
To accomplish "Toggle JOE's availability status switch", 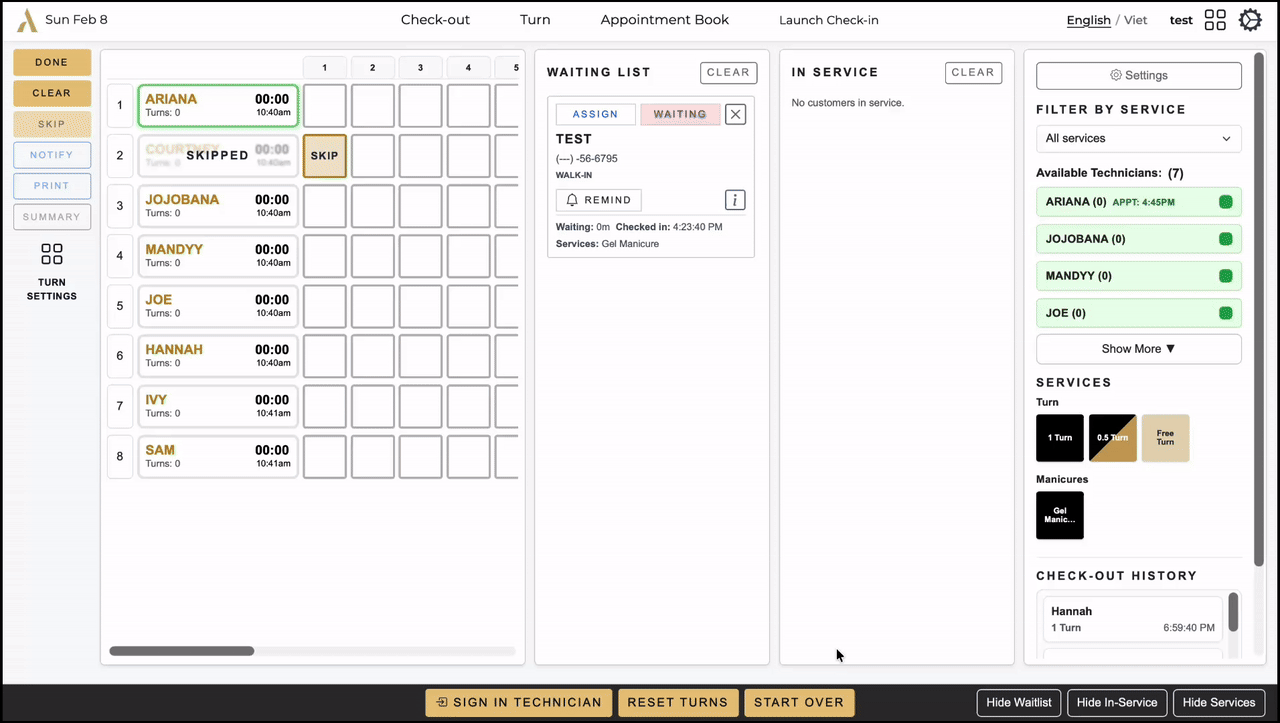I will [1226, 313].
